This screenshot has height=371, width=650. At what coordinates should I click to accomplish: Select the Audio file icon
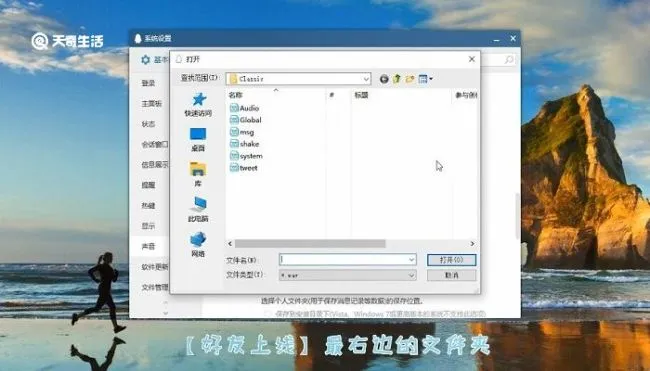(234, 108)
